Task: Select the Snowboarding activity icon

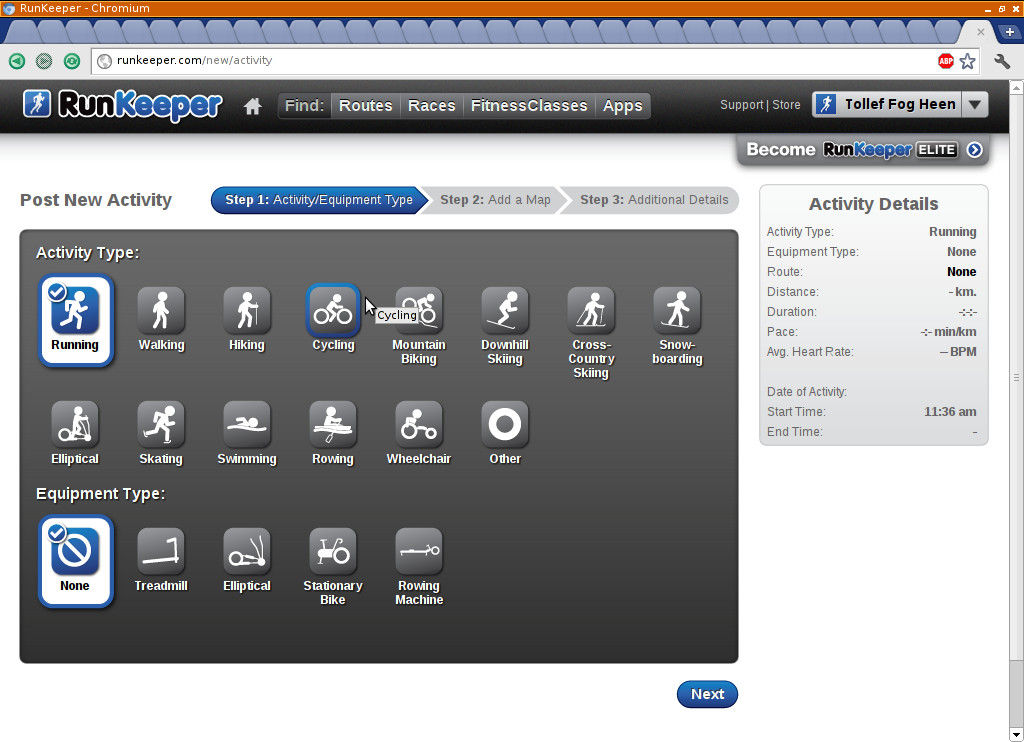Action: 677,310
